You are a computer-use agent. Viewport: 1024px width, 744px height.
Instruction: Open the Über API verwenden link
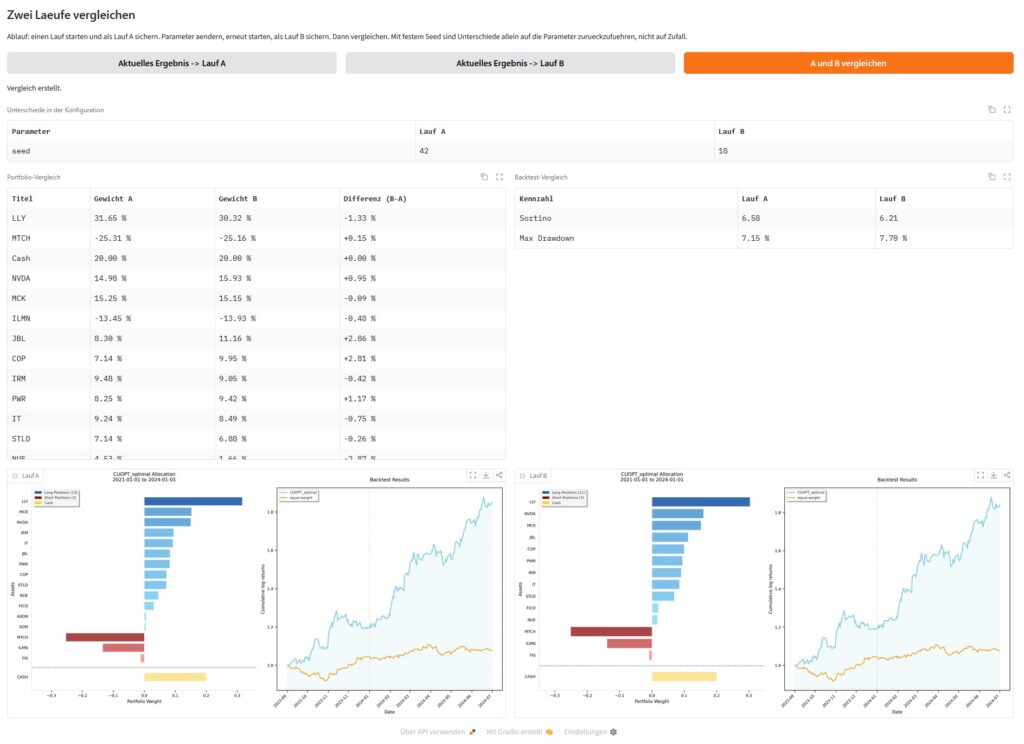point(438,732)
